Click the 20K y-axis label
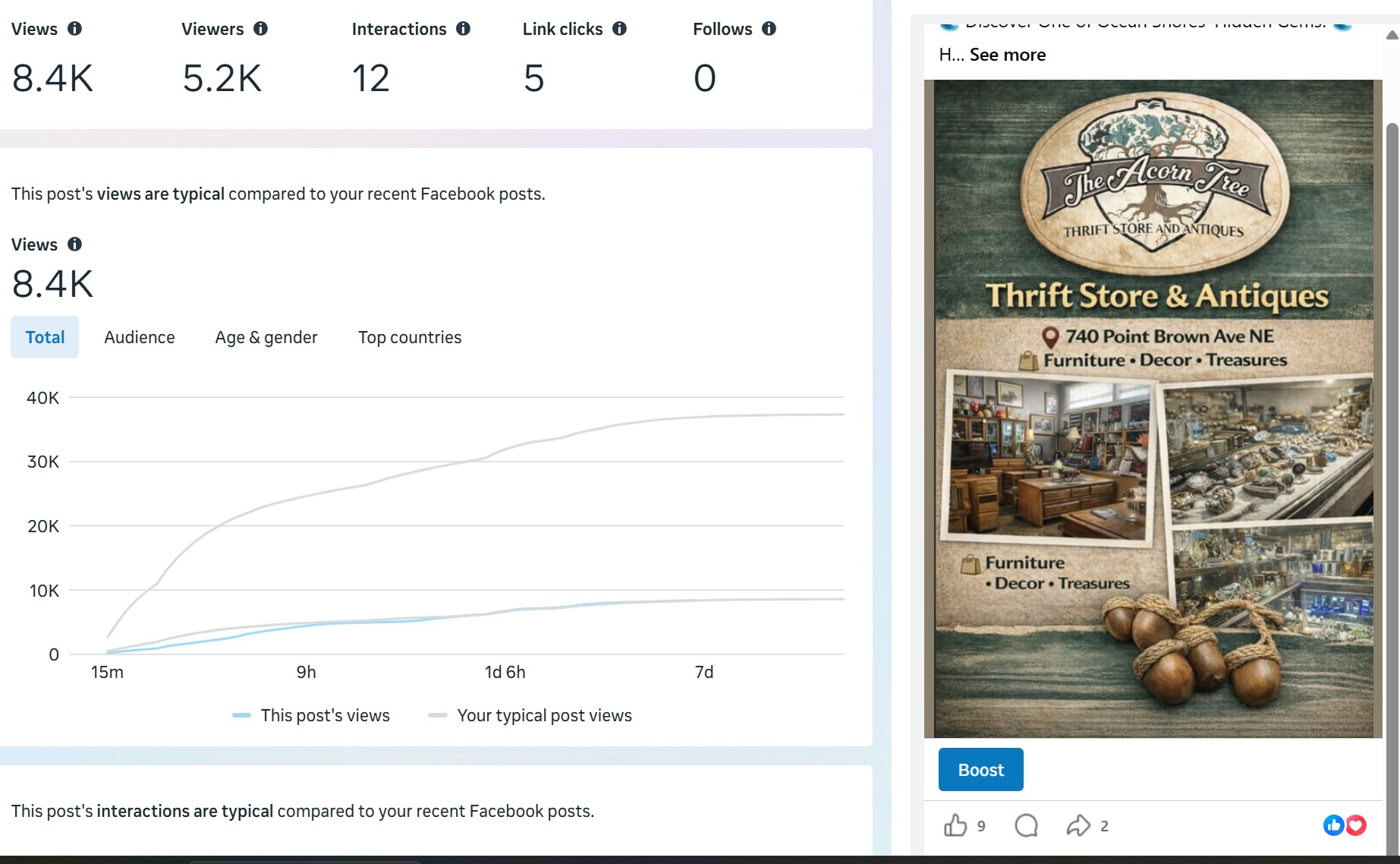Screen dimensions: 1400x864 42,526
